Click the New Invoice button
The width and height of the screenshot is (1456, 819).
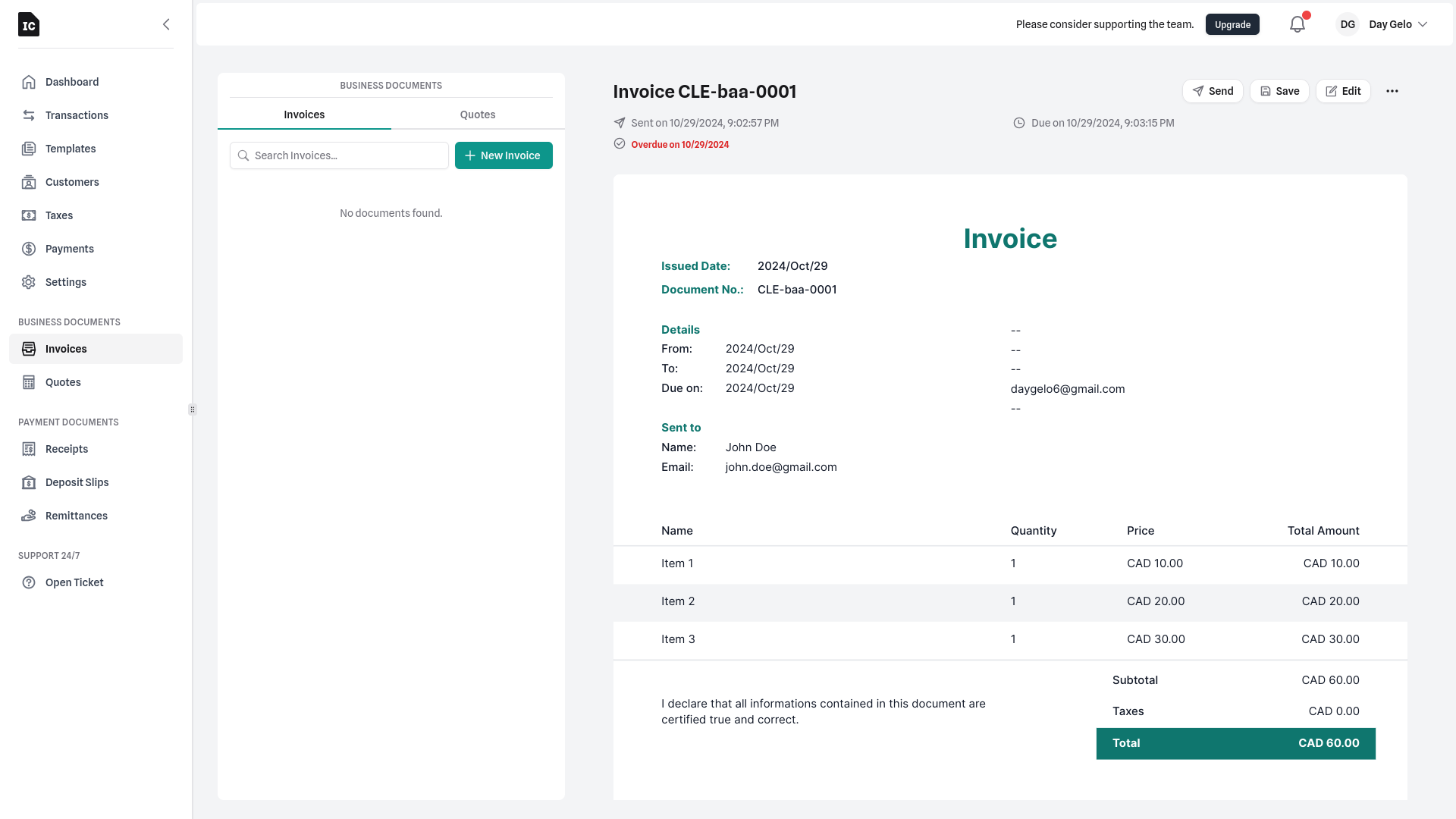pyautogui.click(x=504, y=155)
